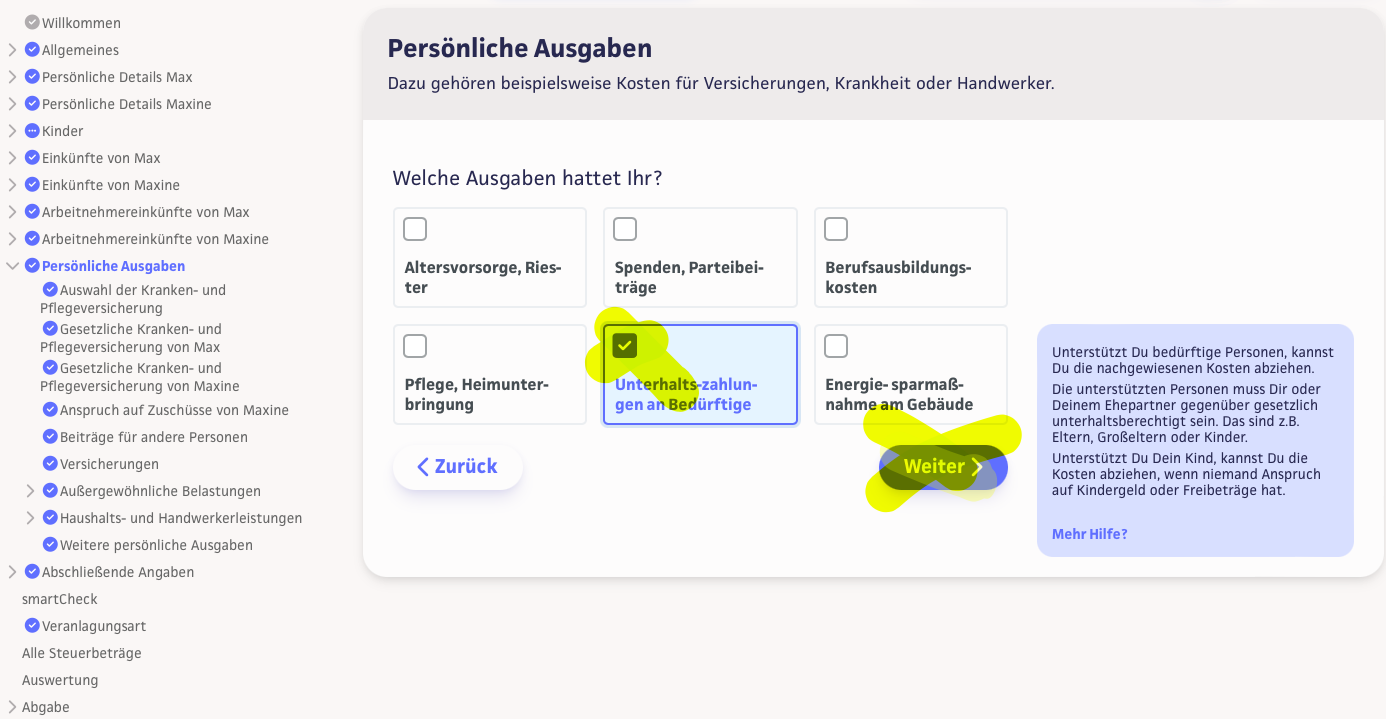Select the Energiesparmaßnahme am Gebäude card
The width and height of the screenshot is (1386, 719).
click(910, 374)
